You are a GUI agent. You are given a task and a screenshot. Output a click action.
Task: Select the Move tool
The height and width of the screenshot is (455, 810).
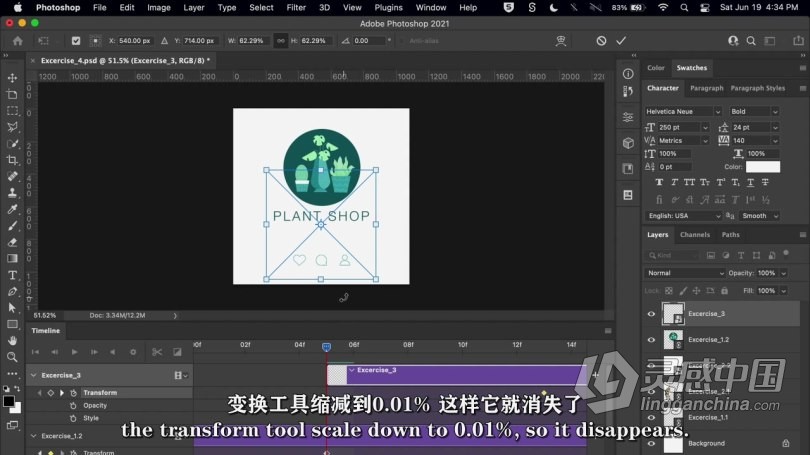tap(12, 78)
